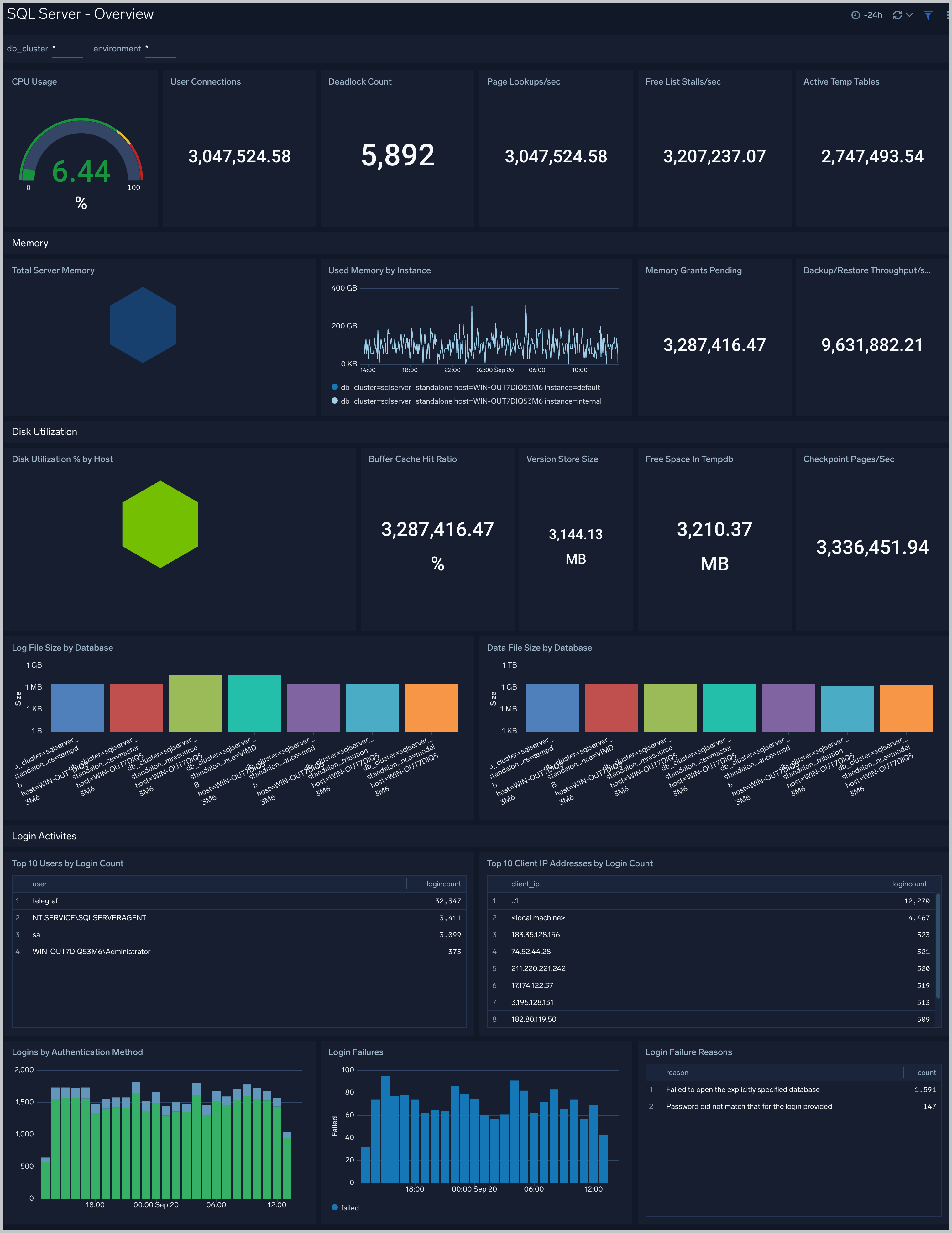Click 'Failed to open the explicitly specified database' row
The height and width of the screenshot is (1233, 952).
(x=793, y=1089)
